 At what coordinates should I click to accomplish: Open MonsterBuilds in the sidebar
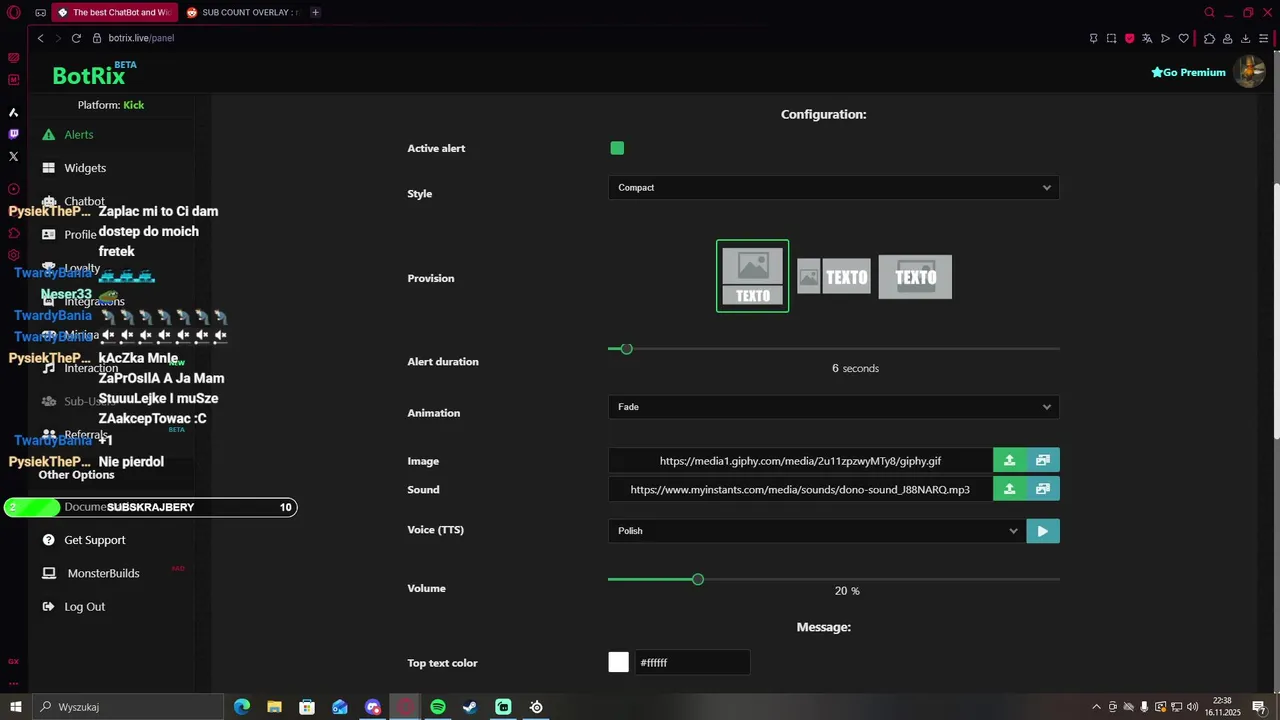103,573
